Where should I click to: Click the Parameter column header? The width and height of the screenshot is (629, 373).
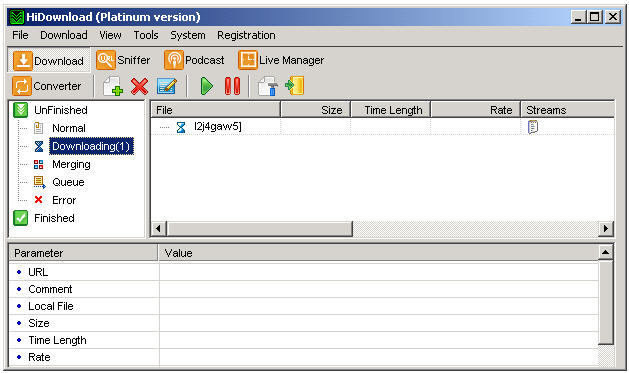tap(83, 253)
